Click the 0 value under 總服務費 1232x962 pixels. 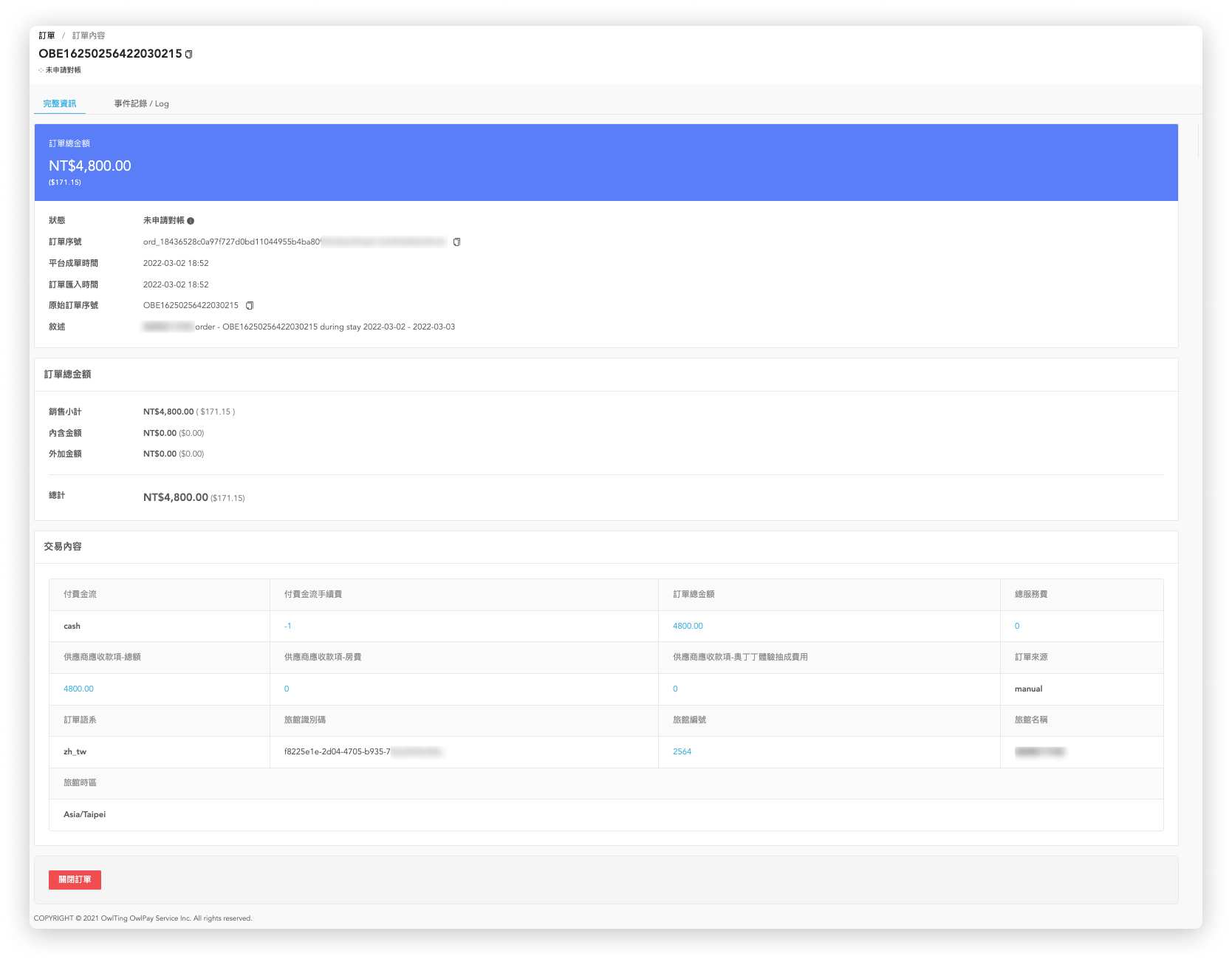pos(1017,626)
